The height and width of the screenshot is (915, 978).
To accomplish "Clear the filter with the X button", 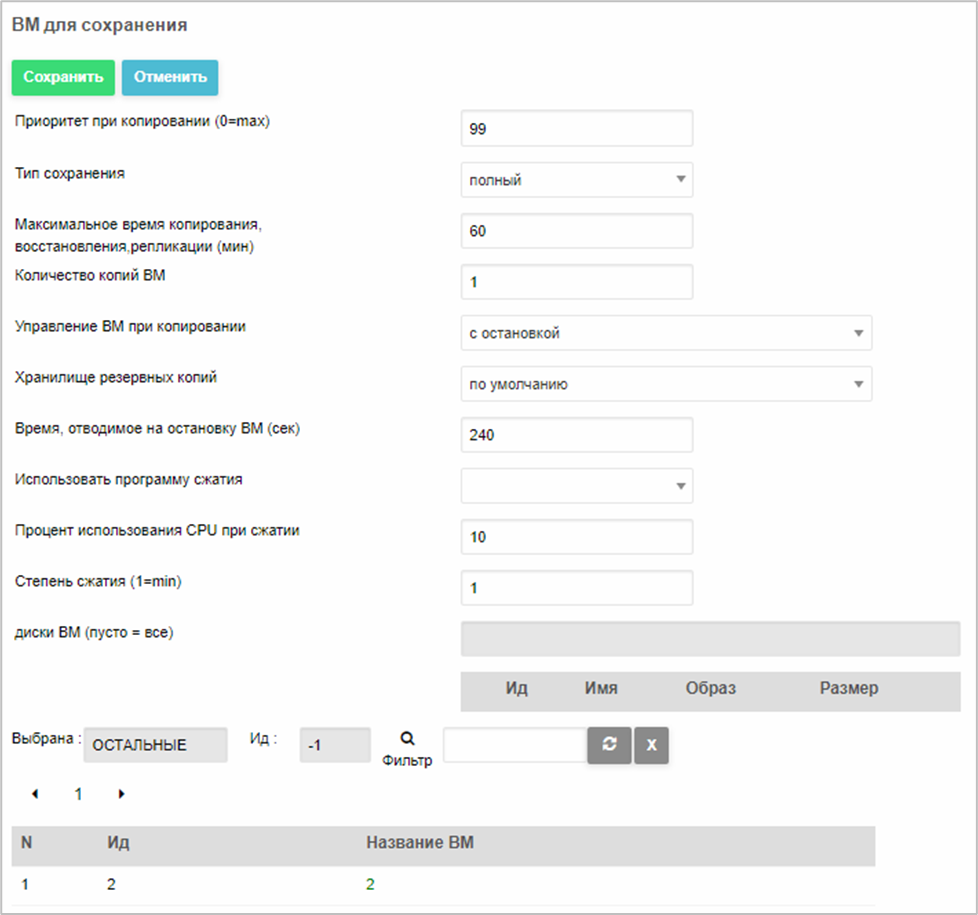I will 651,745.
